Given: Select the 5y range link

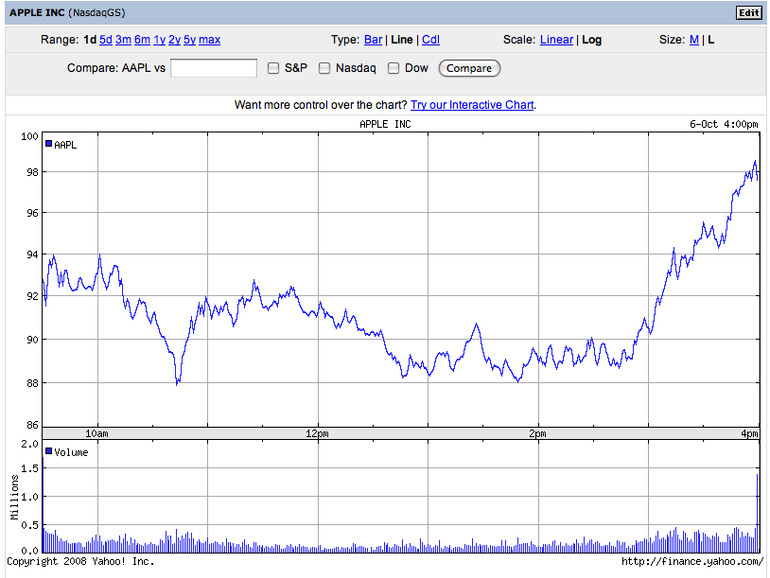Looking at the screenshot, I should click(x=190, y=40).
